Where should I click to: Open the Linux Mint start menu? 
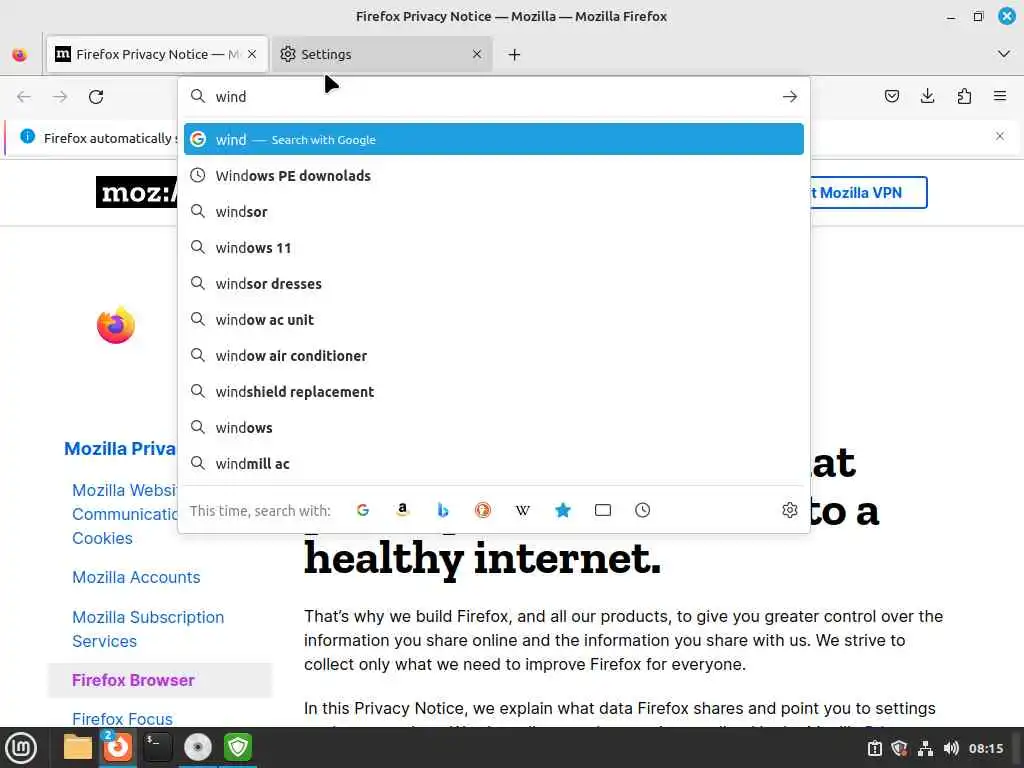[x=20, y=748]
